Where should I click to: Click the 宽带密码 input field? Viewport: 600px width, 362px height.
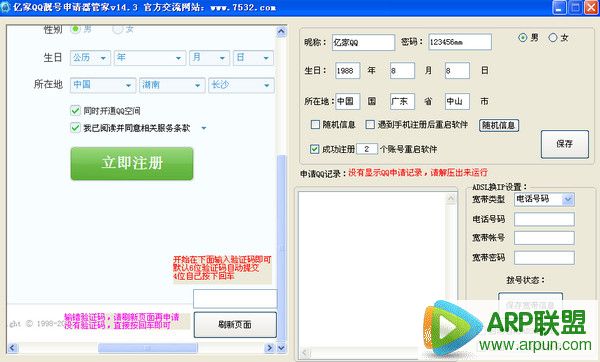coord(544,258)
